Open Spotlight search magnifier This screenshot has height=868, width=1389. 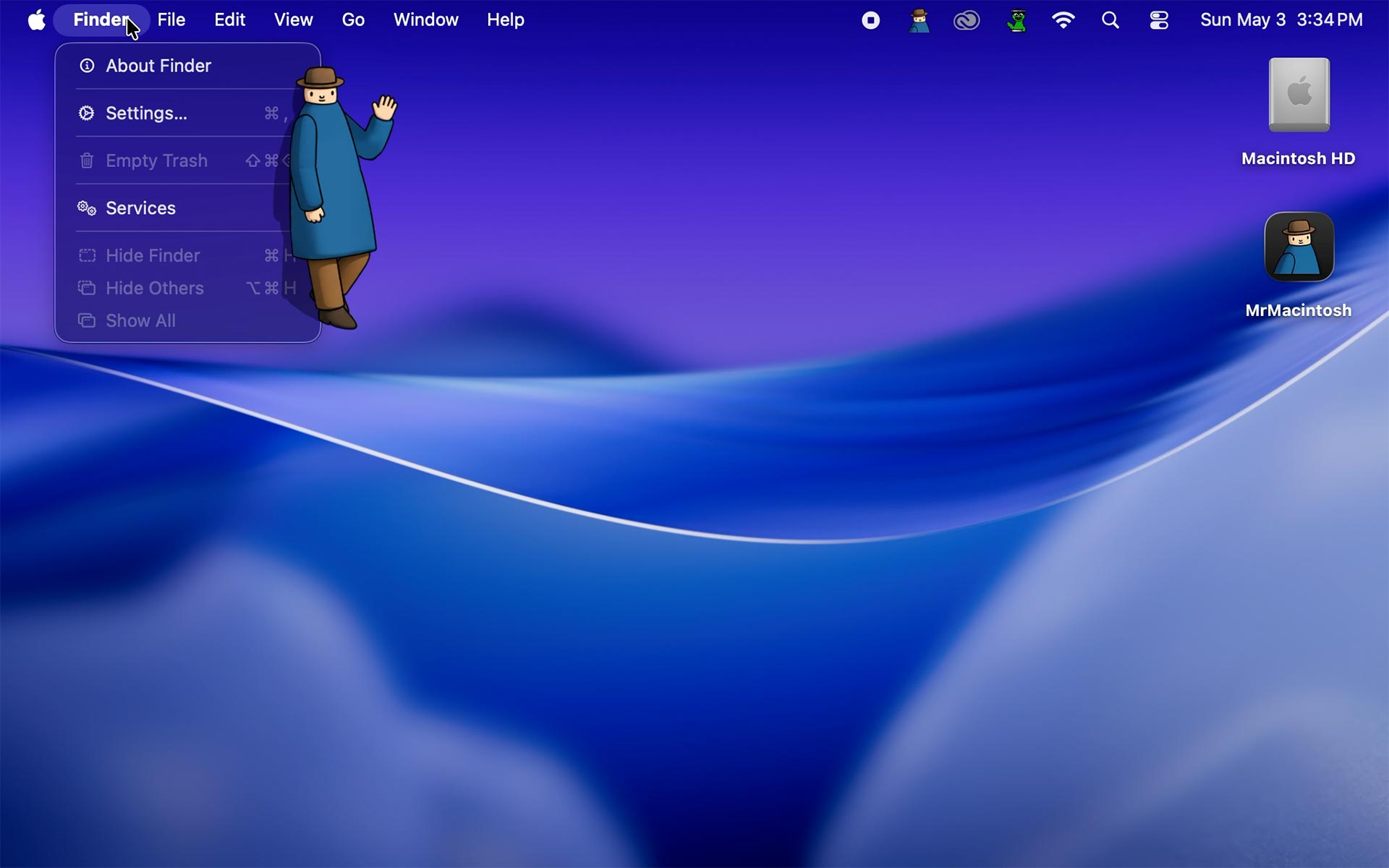(x=1110, y=20)
